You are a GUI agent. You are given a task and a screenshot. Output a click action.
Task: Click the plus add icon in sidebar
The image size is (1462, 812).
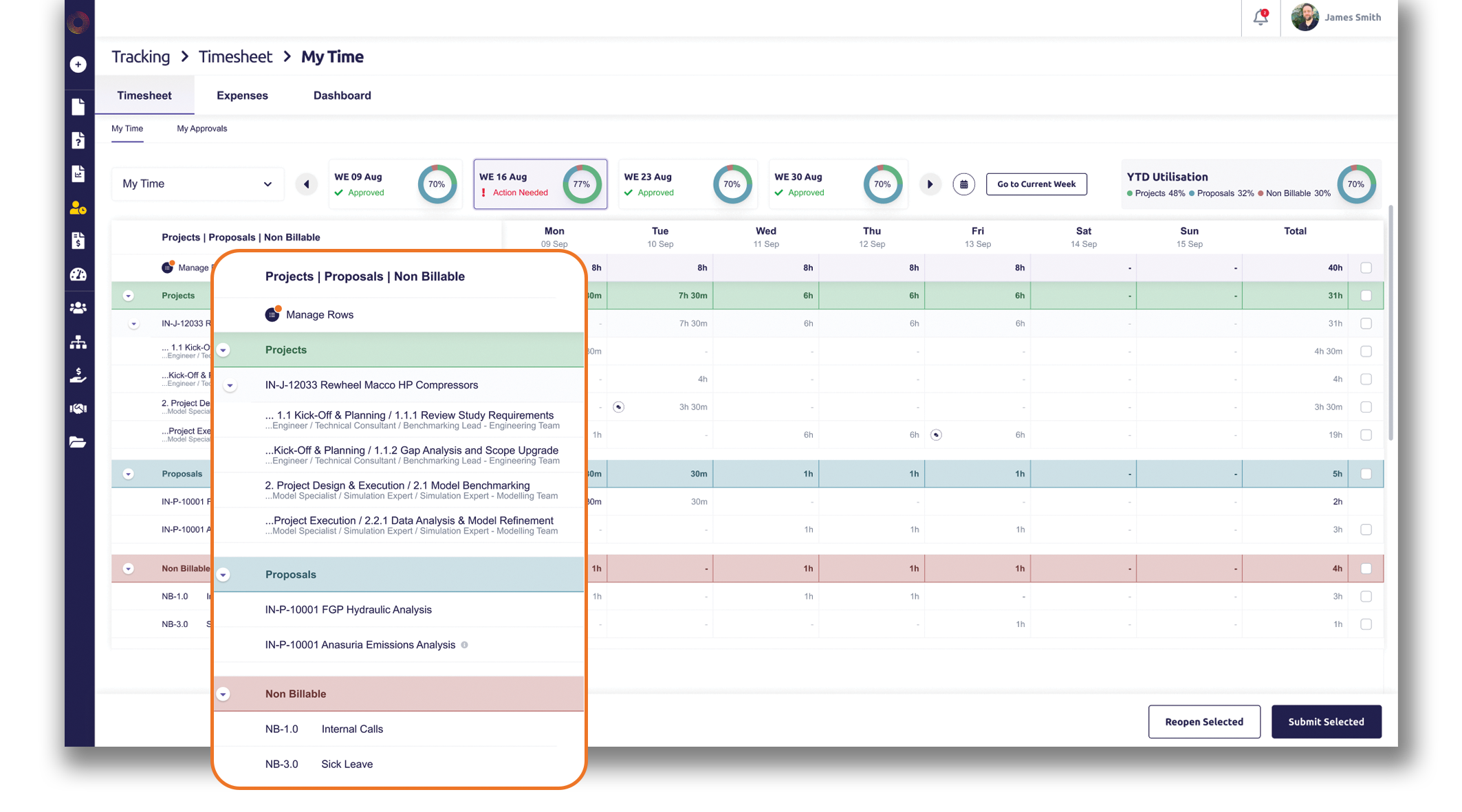pos(78,64)
